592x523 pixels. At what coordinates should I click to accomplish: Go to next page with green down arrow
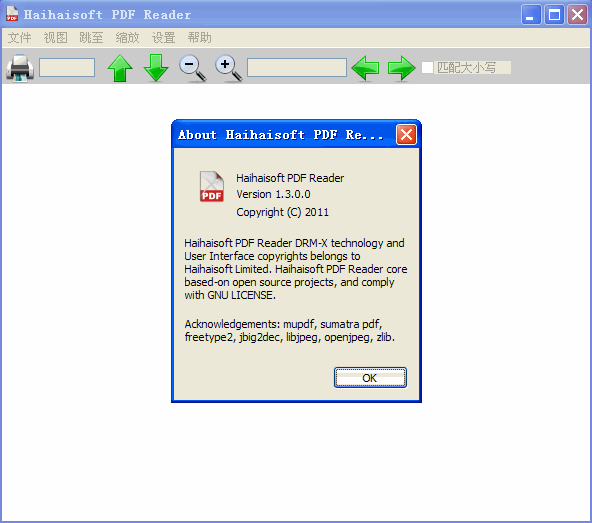click(x=156, y=68)
